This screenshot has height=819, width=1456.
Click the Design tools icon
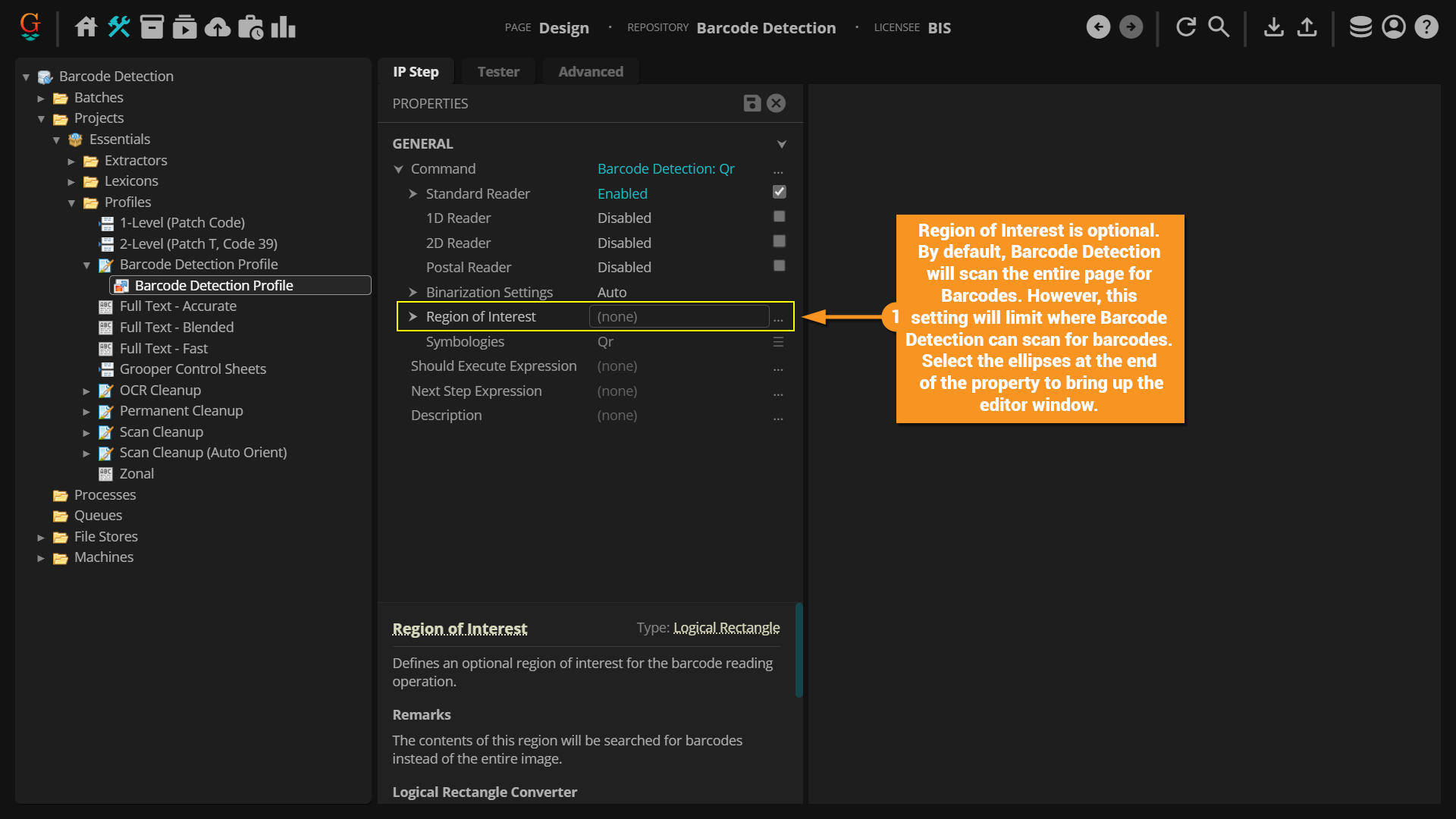click(x=119, y=27)
